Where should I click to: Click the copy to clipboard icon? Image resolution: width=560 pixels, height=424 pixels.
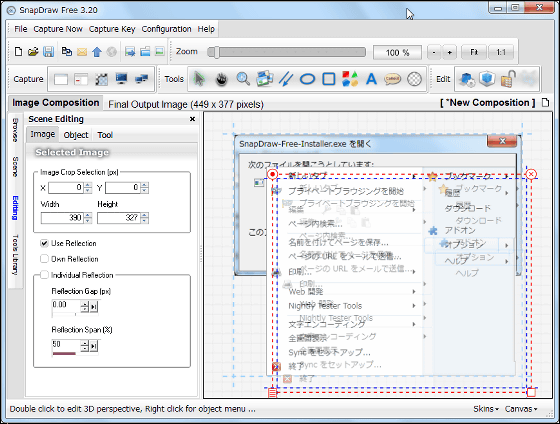click(66, 52)
